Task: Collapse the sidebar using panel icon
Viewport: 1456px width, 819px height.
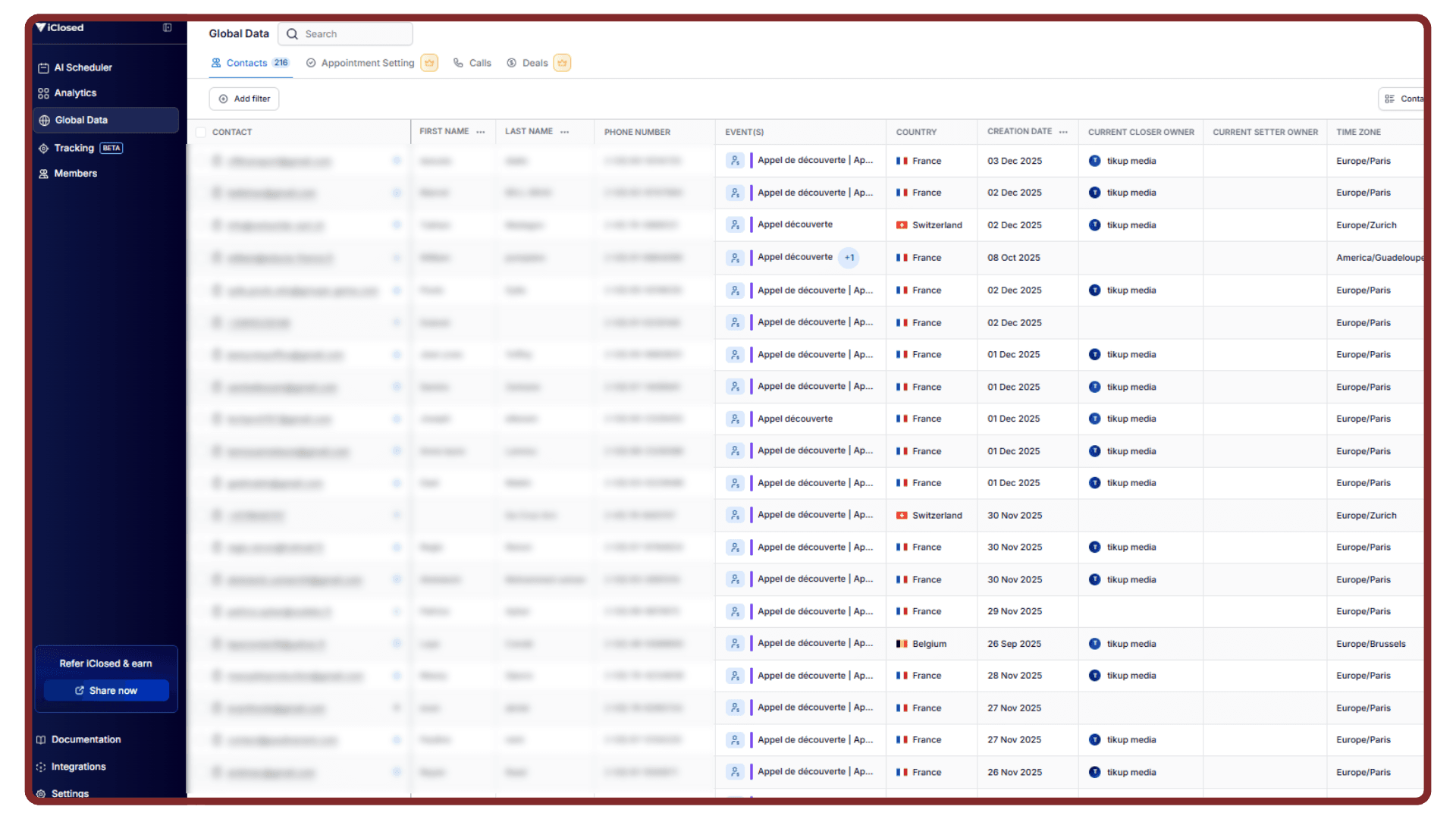Action: coord(167,28)
